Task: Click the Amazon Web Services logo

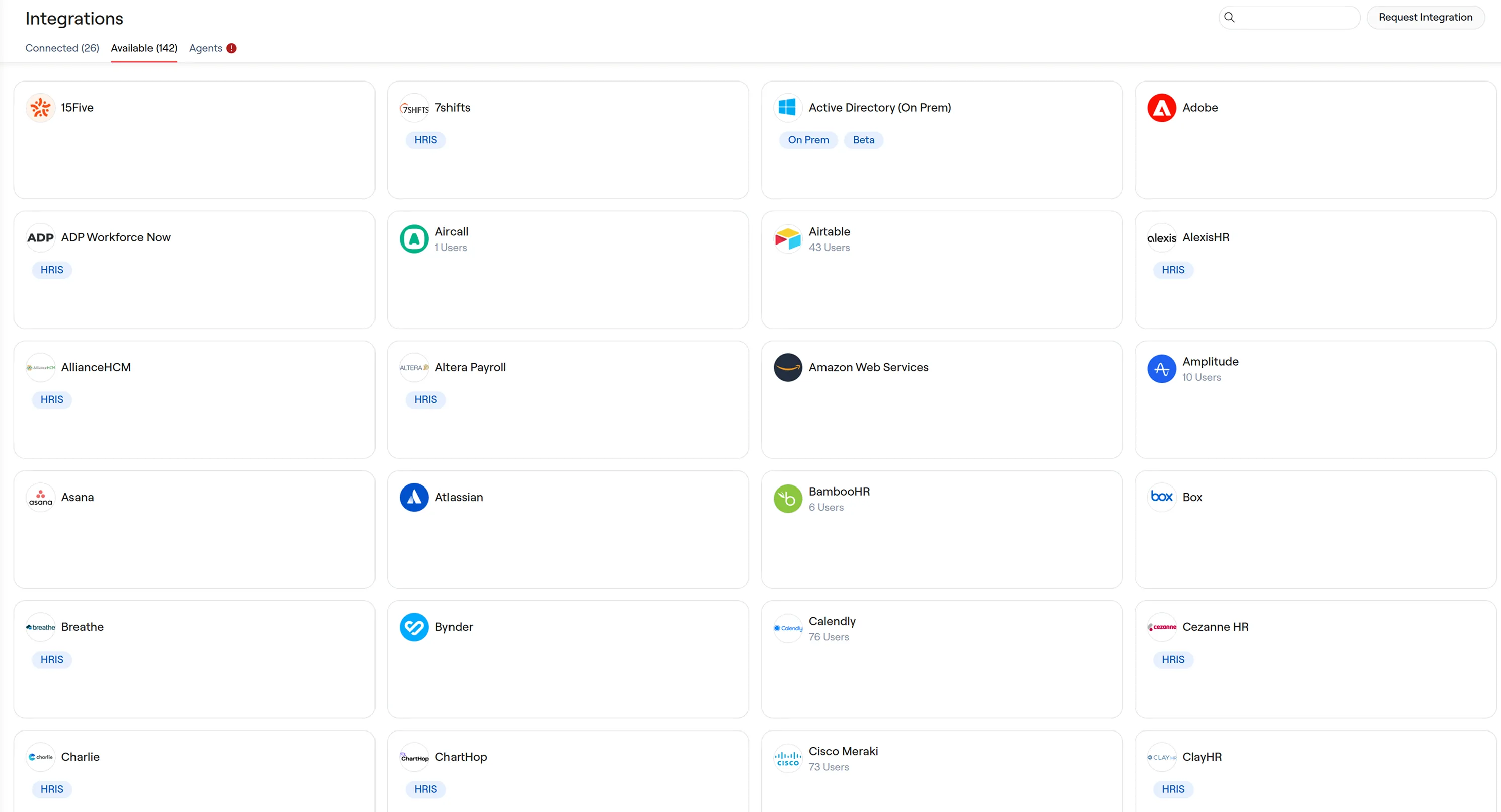Action: (788, 368)
